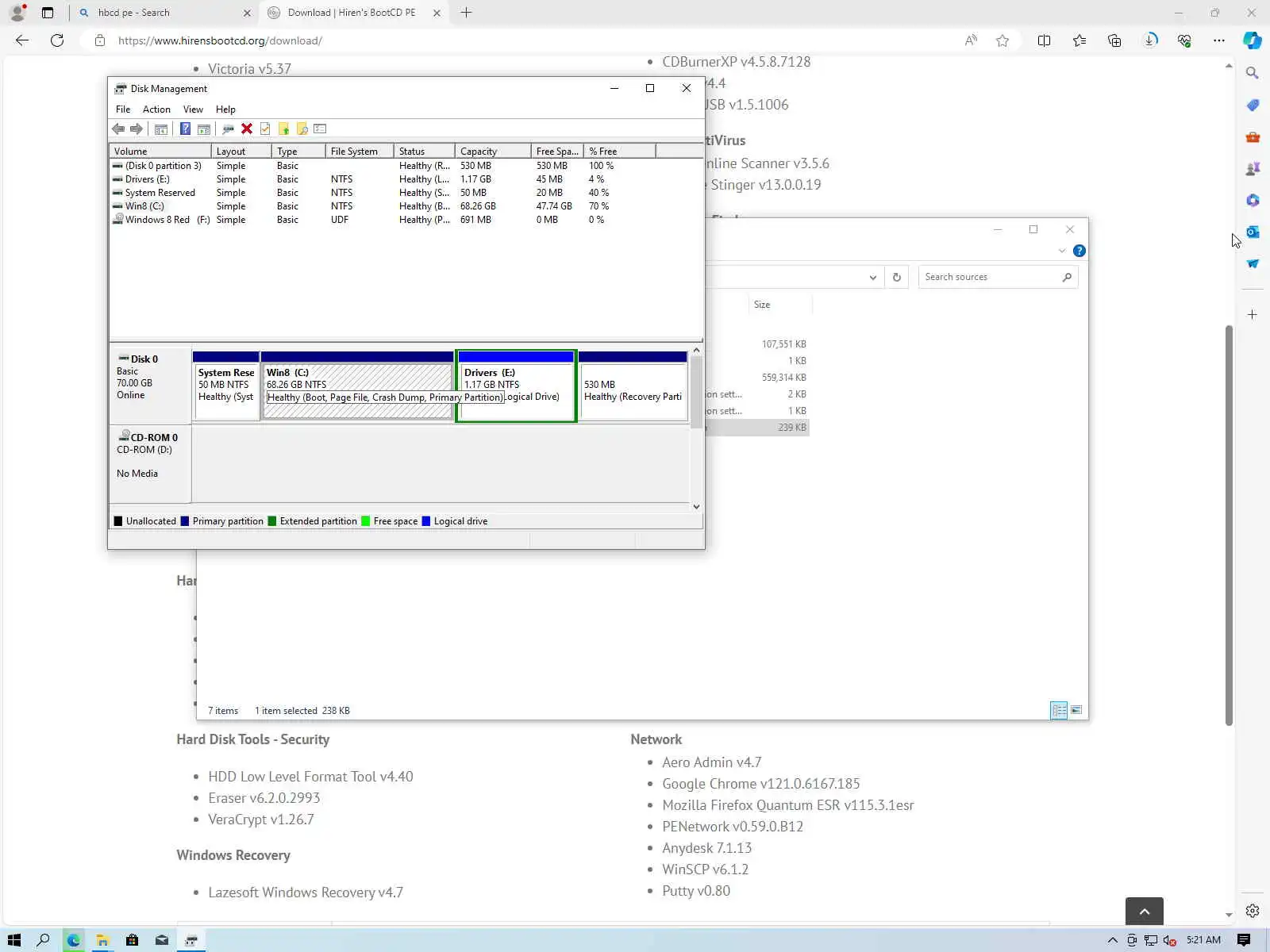The width and height of the screenshot is (1270, 952).
Task: Open the Tools briefcase icon in Edge sidebar
Action: pyautogui.click(x=1253, y=136)
